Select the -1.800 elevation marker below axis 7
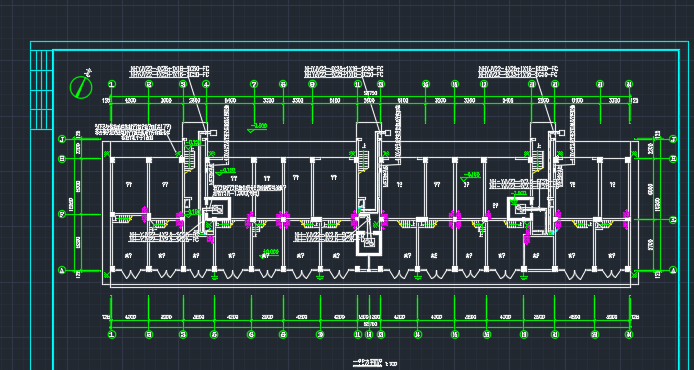Screen dimensions: 694x370 pyautogui.click(x=257, y=128)
